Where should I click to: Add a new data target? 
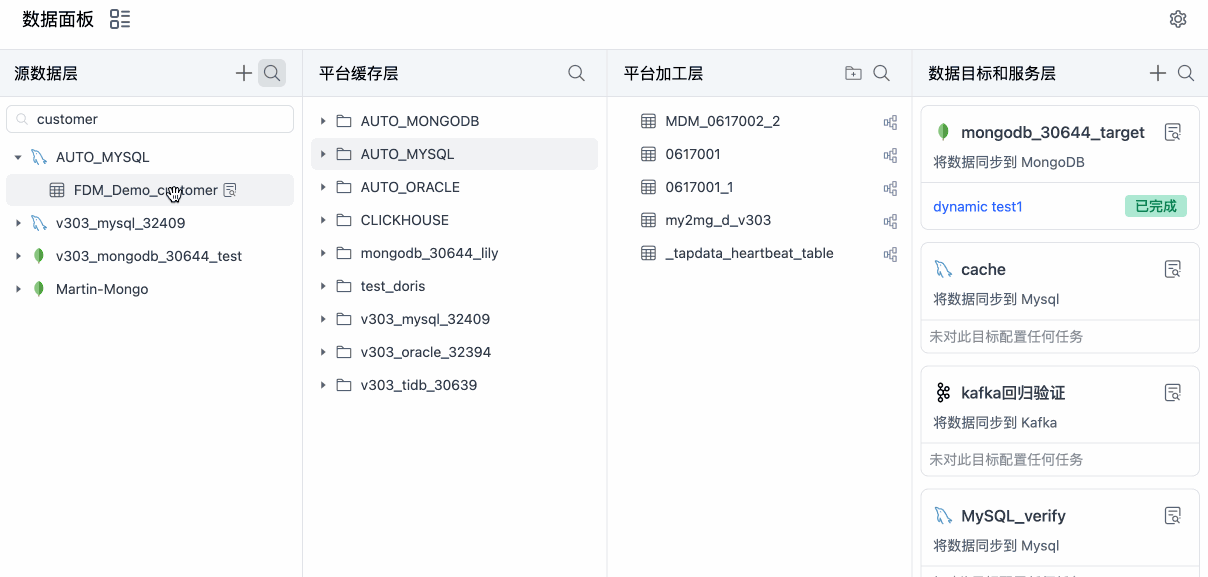1158,73
